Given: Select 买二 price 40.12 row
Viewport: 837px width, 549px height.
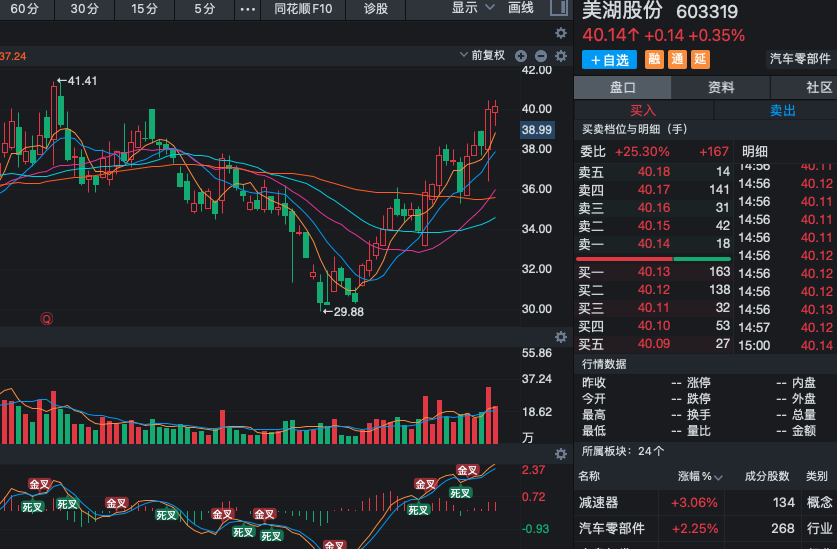Looking at the screenshot, I should 654,290.
